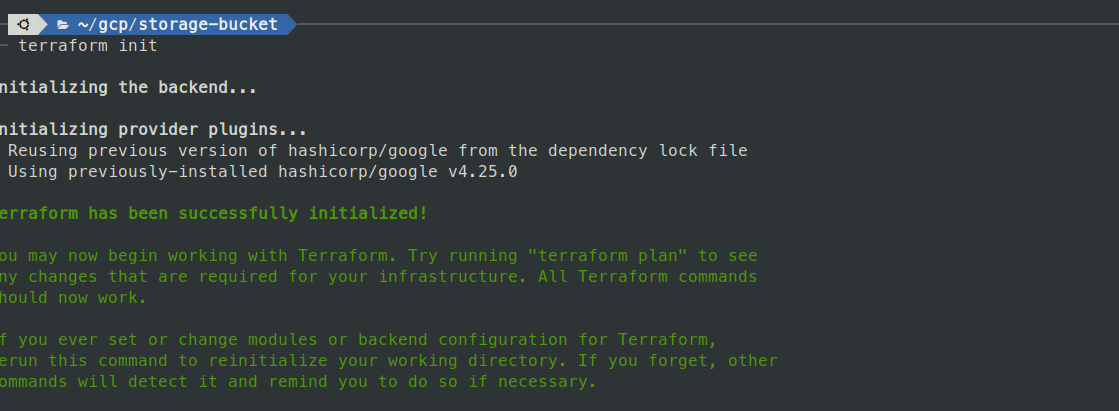
Task: Click the open folder icon in prompt
Action: pyautogui.click(x=63, y=24)
